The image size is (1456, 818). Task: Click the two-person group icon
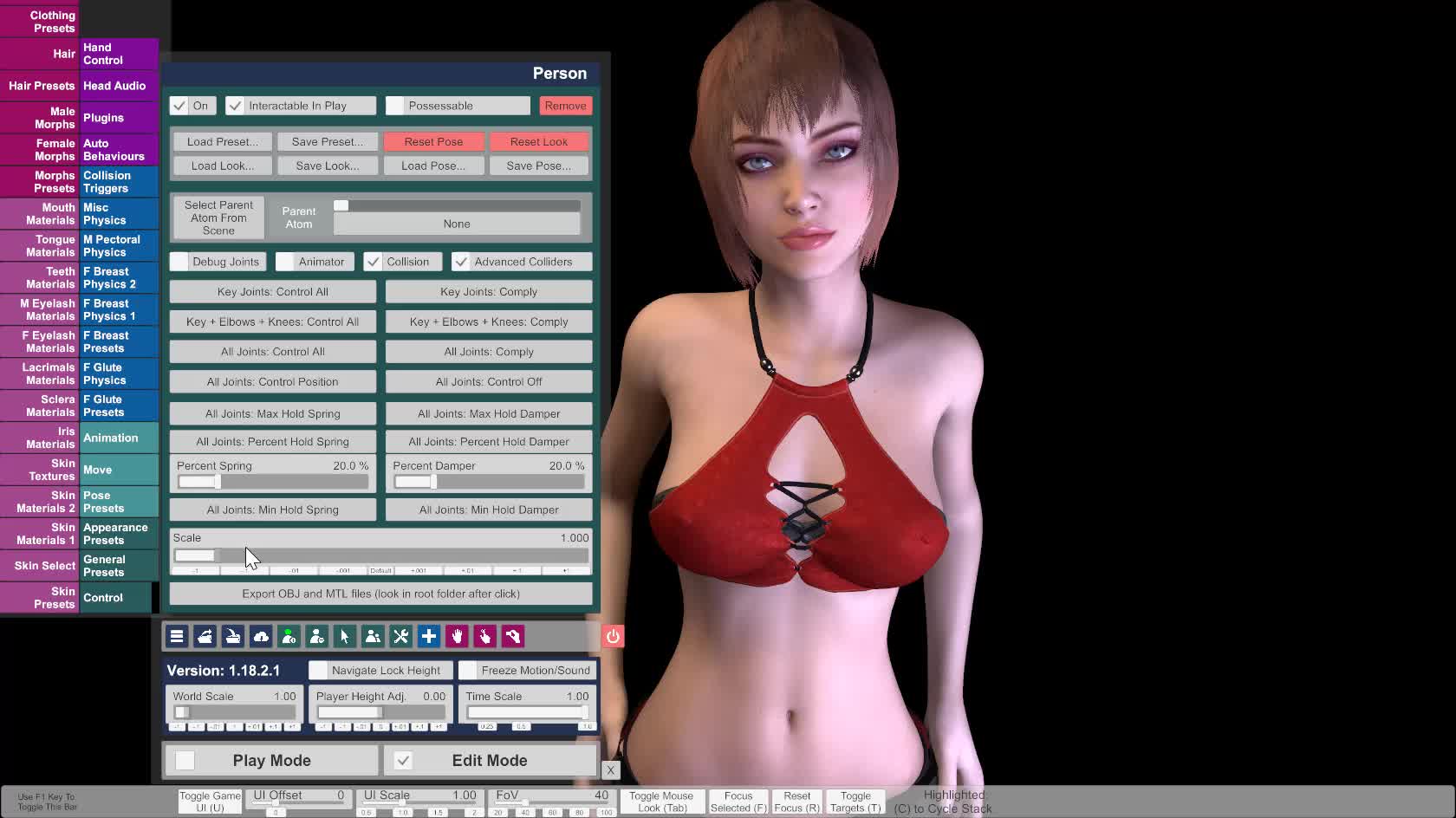pyautogui.click(x=373, y=637)
